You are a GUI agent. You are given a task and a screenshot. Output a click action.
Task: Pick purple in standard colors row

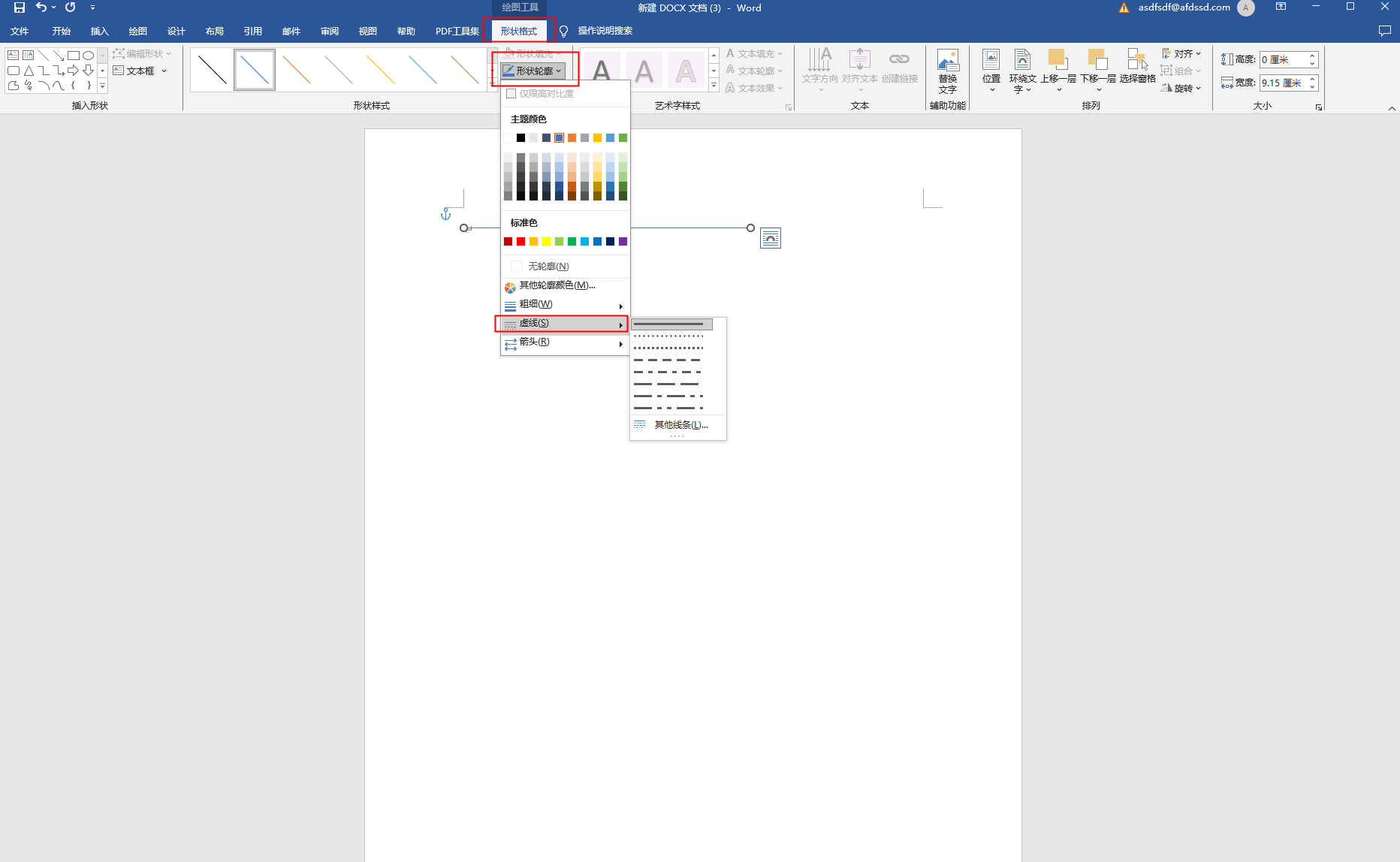[x=623, y=241]
